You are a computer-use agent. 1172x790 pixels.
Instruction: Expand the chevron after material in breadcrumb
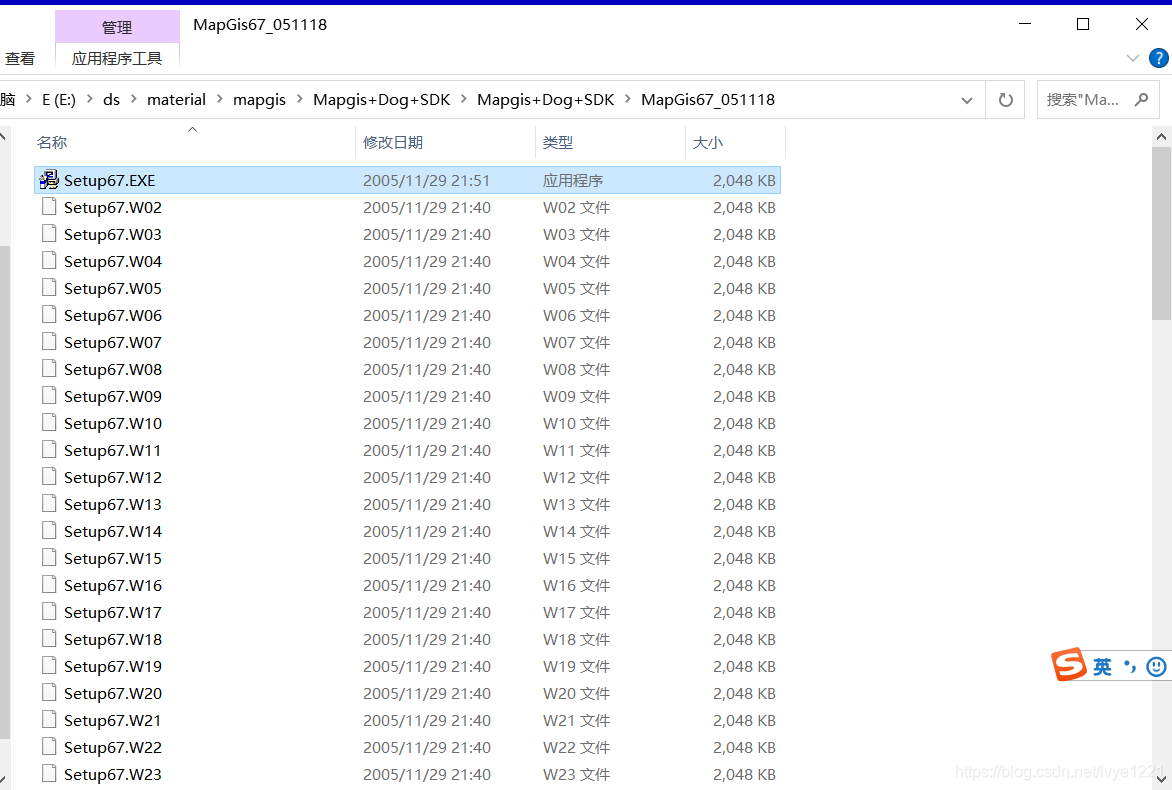220,99
